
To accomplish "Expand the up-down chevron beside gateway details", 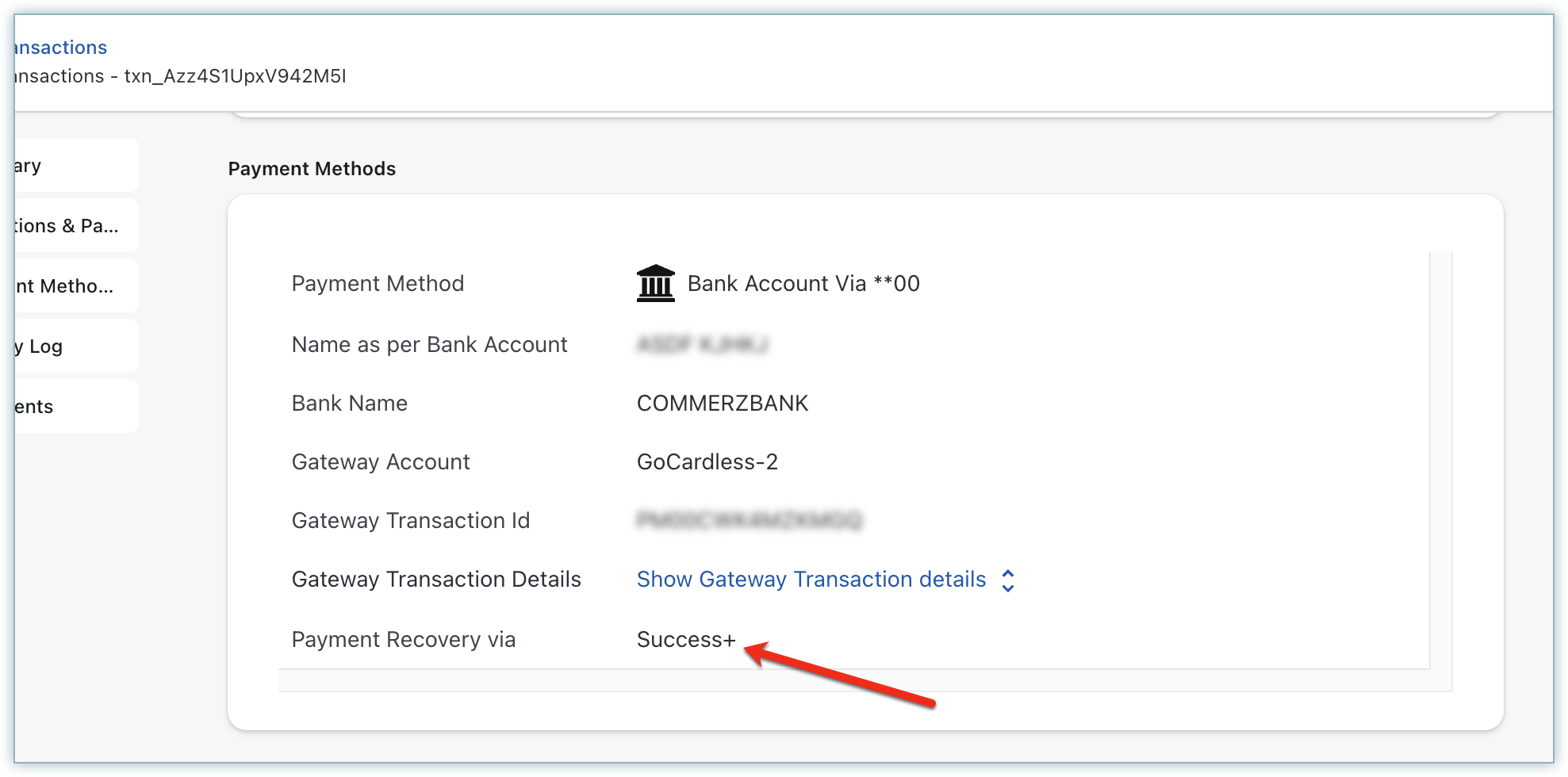I will (x=1008, y=580).
